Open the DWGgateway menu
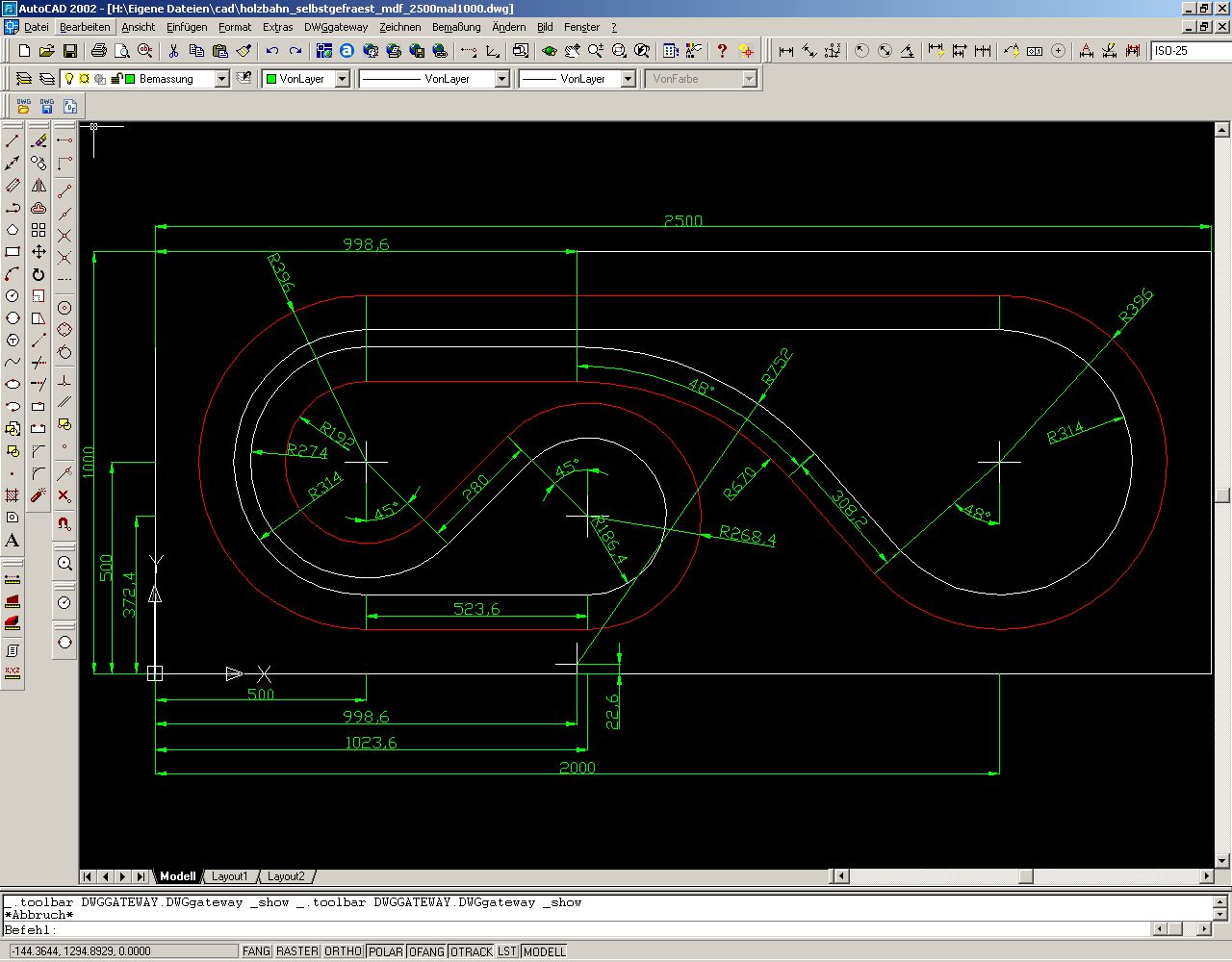This screenshot has width=1232, height=962. 336,27
